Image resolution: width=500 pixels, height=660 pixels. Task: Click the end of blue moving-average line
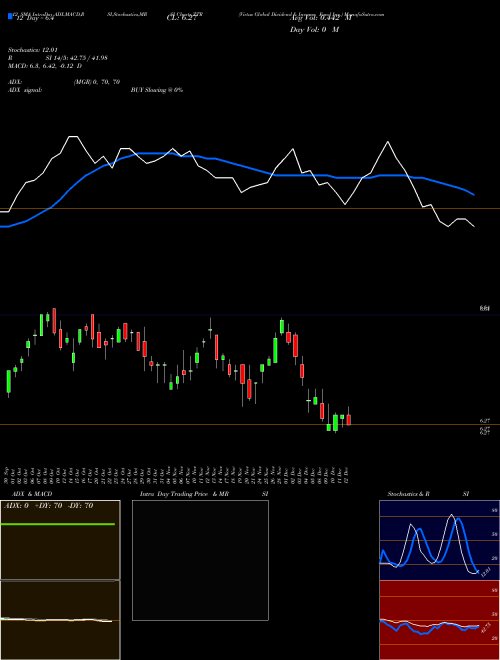pos(474,195)
